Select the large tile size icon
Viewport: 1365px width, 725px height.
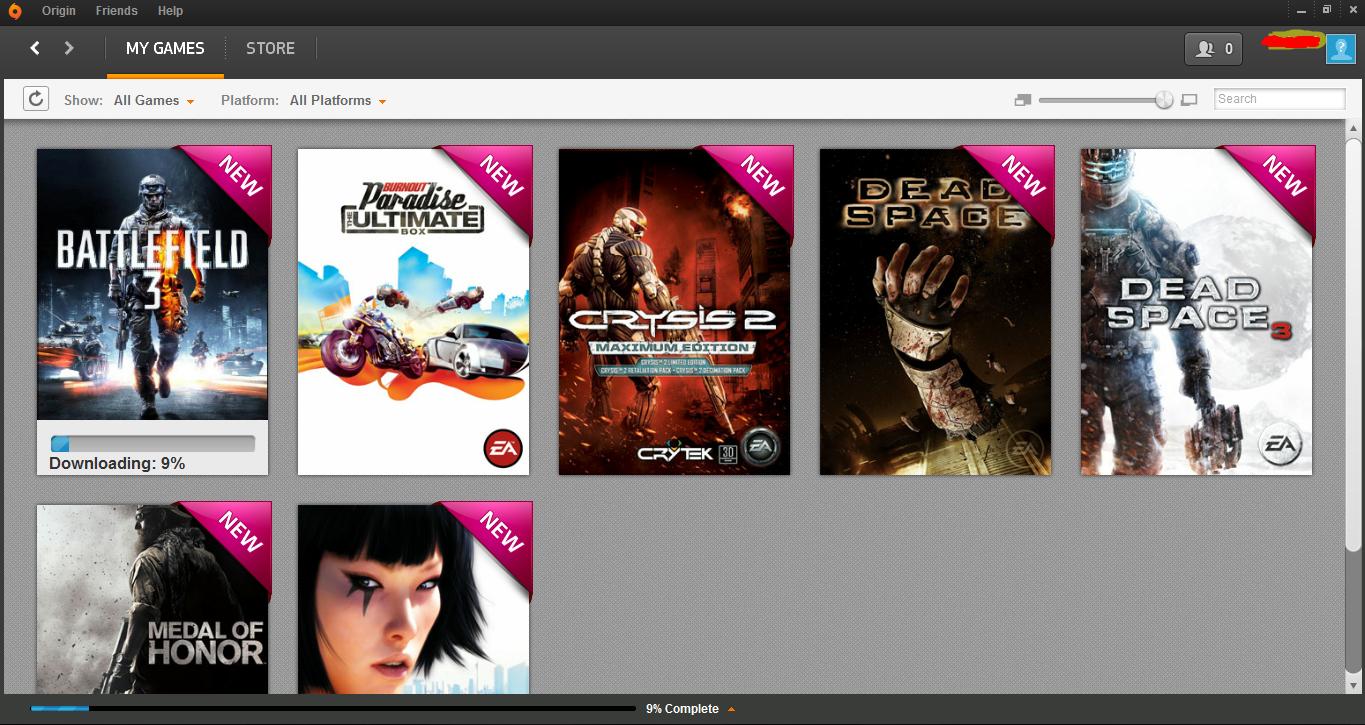click(x=1189, y=100)
